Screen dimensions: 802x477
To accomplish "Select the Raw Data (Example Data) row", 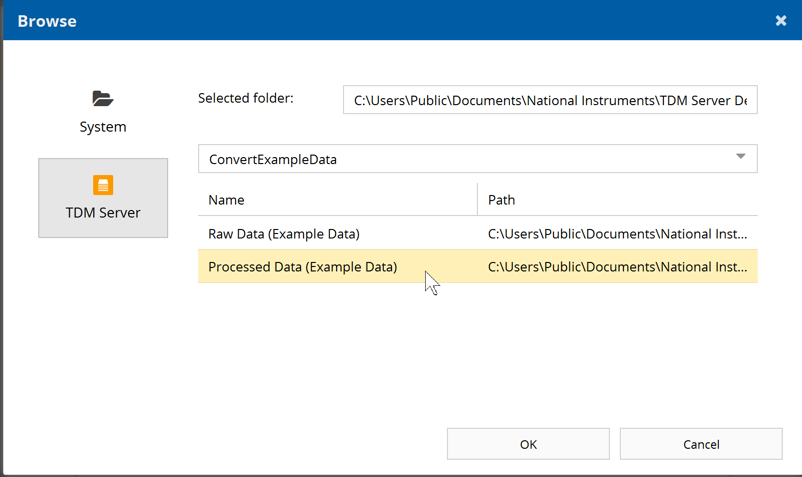I will click(x=284, y=234).
